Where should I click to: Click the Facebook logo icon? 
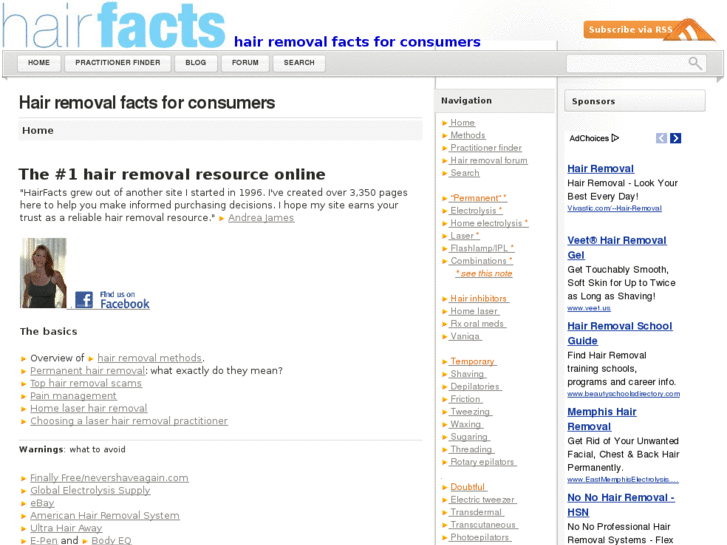(x=84, y=300)
